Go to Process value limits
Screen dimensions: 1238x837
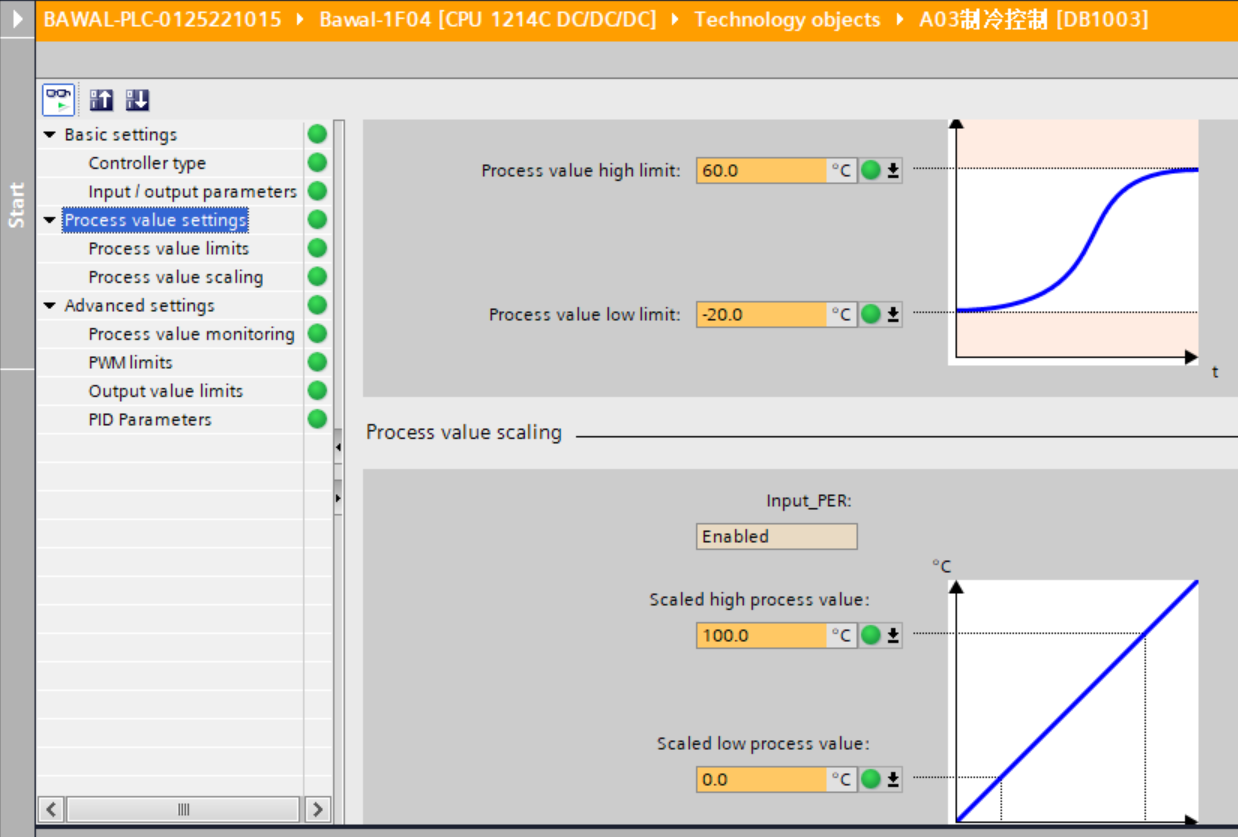169,248
